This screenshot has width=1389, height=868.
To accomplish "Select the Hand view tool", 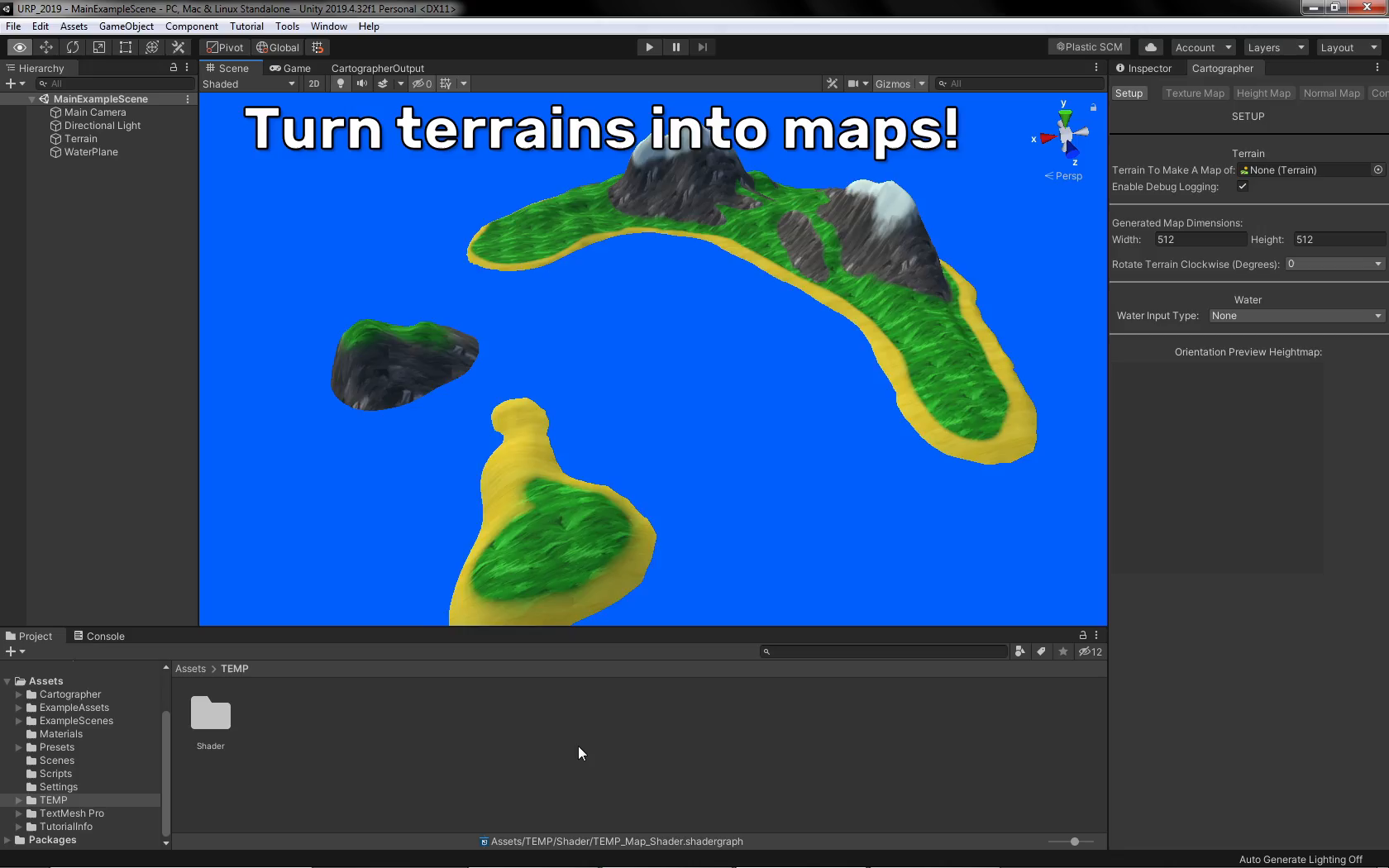I will 20,47.
